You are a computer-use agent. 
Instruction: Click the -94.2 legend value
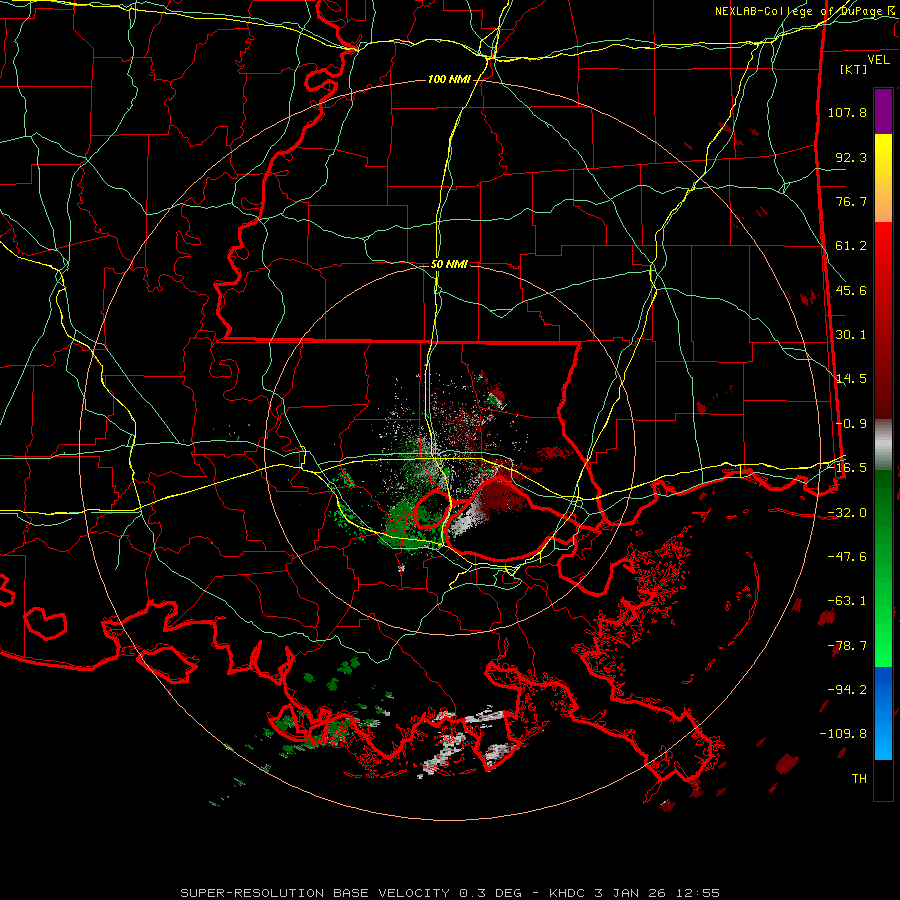coord(847,690)
